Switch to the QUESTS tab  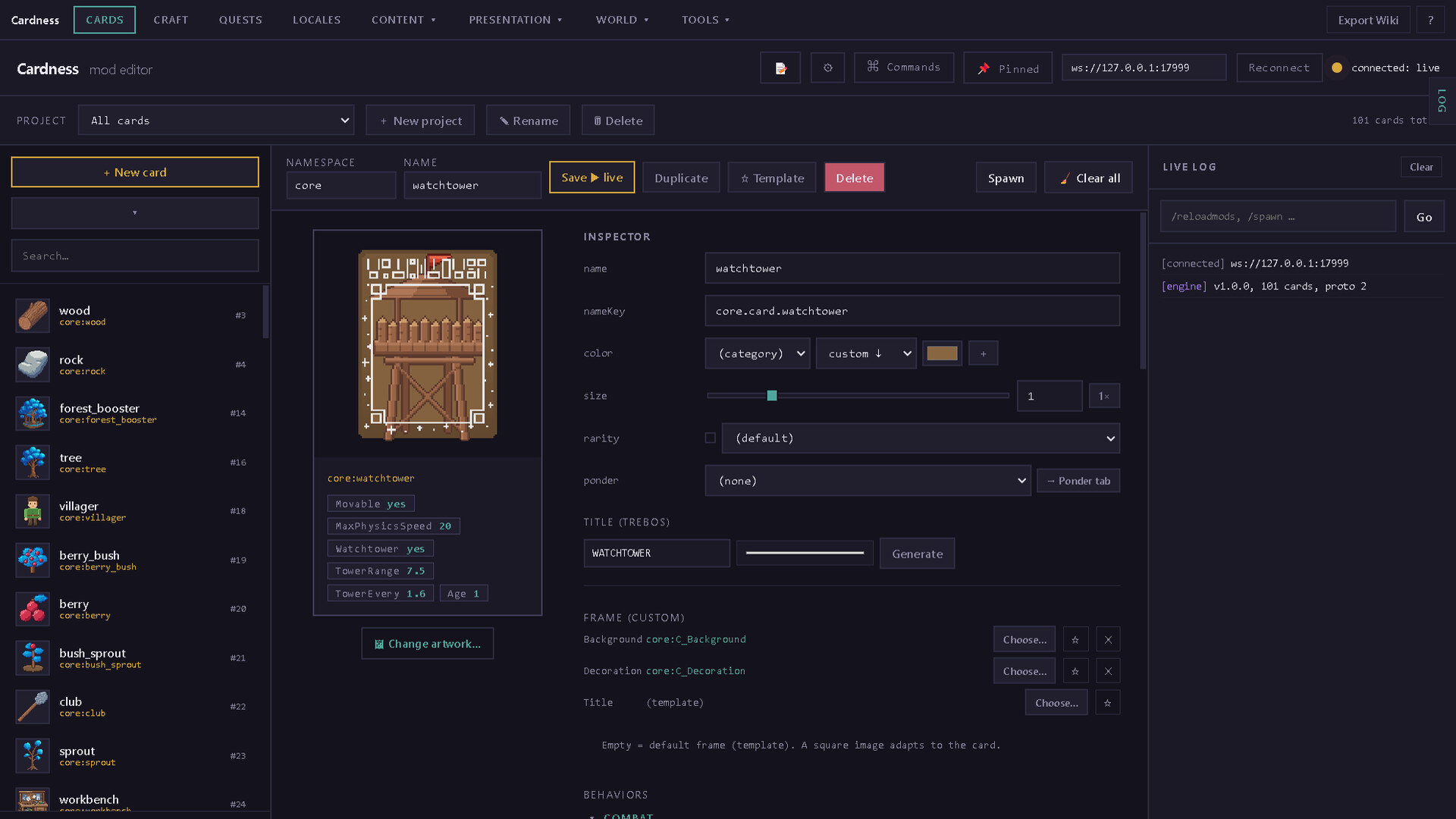[240, 20]
